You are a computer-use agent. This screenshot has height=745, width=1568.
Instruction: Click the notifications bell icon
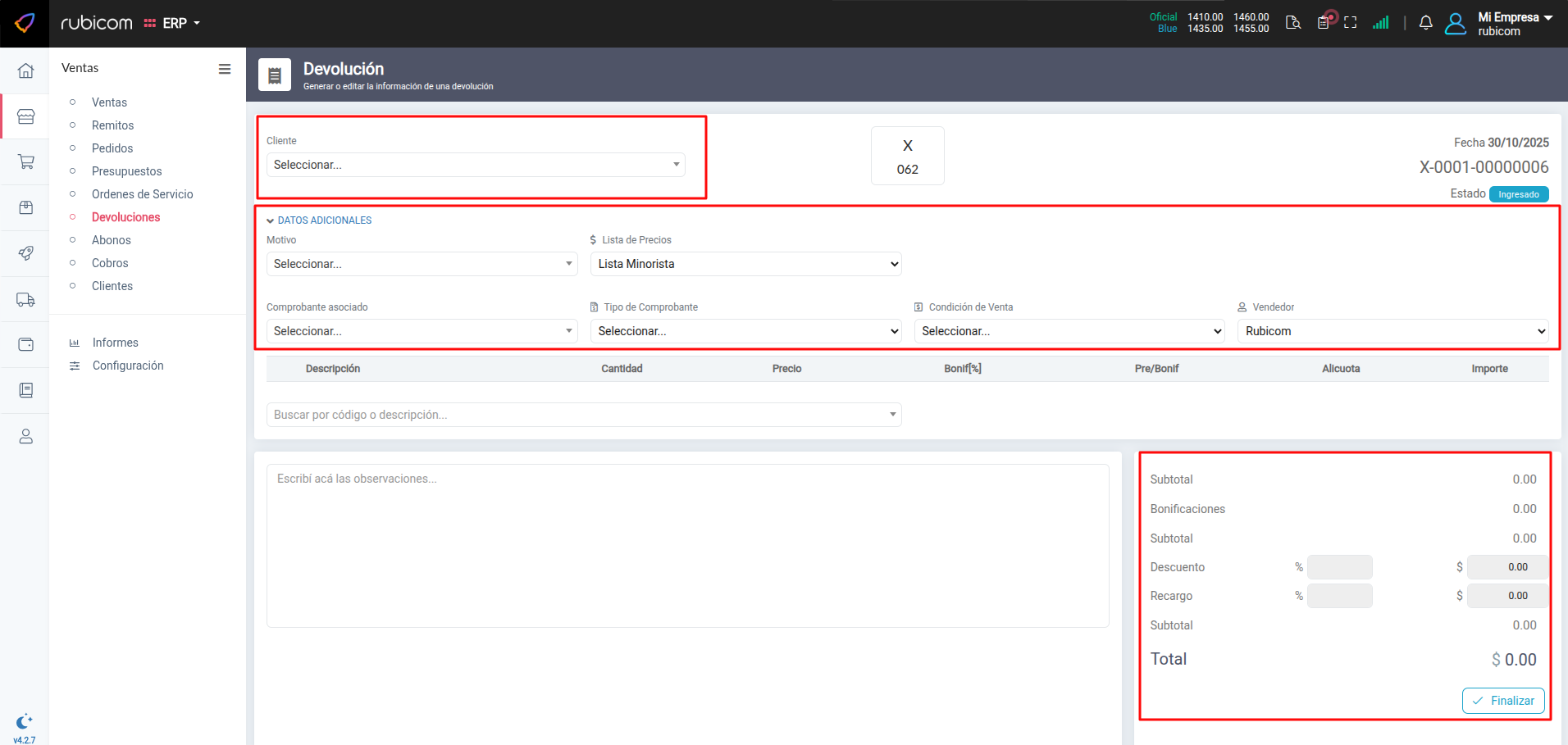(x=1425, y=23)
